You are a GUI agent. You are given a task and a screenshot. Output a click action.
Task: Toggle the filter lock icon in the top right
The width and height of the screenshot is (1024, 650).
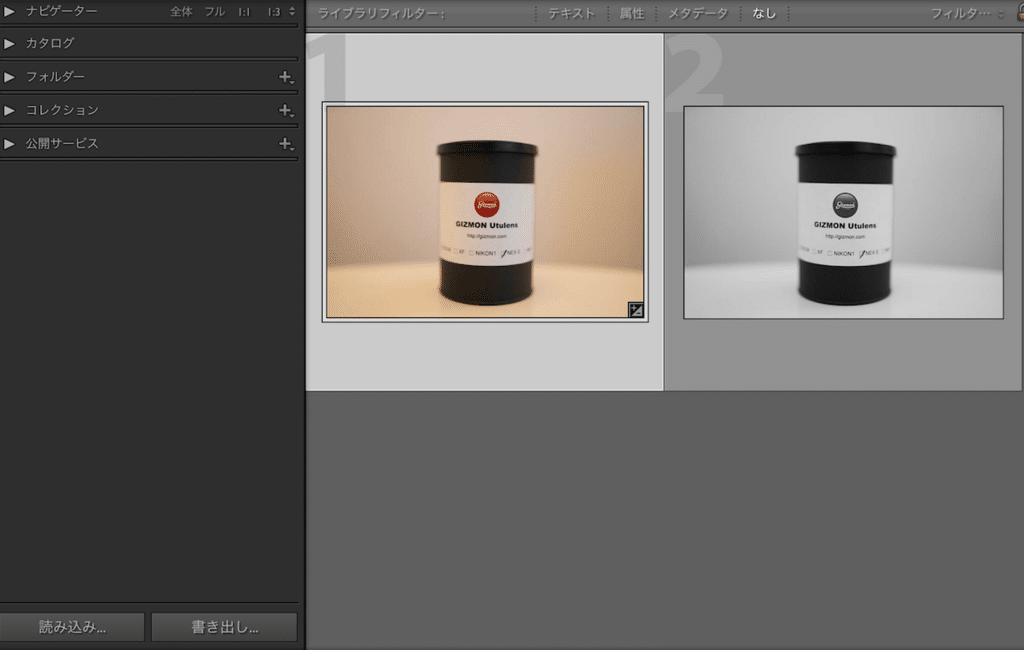pyautogui.click(x=1019, y=13)
